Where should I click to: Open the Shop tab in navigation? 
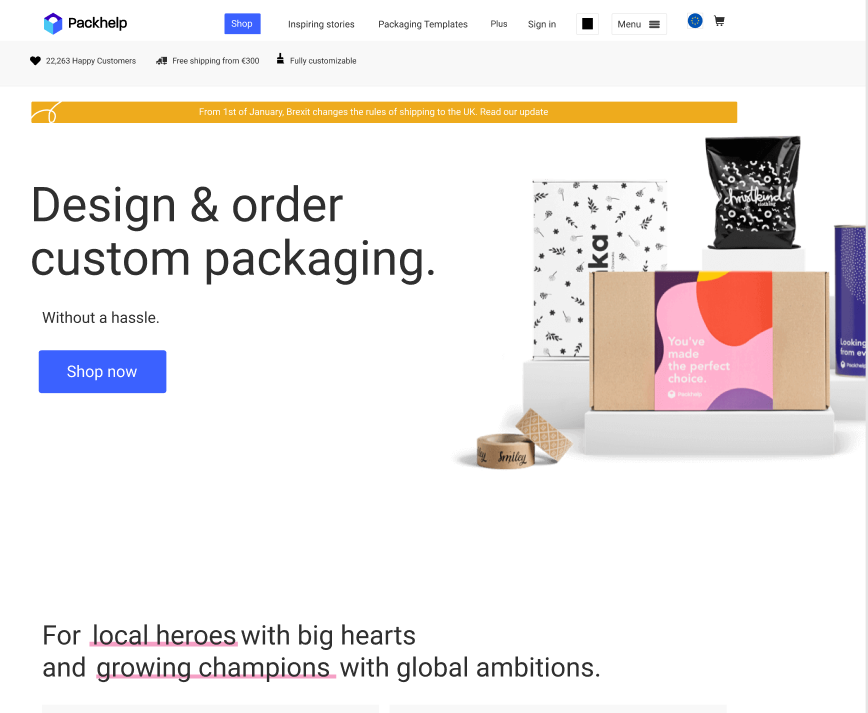tap(242, 24)
